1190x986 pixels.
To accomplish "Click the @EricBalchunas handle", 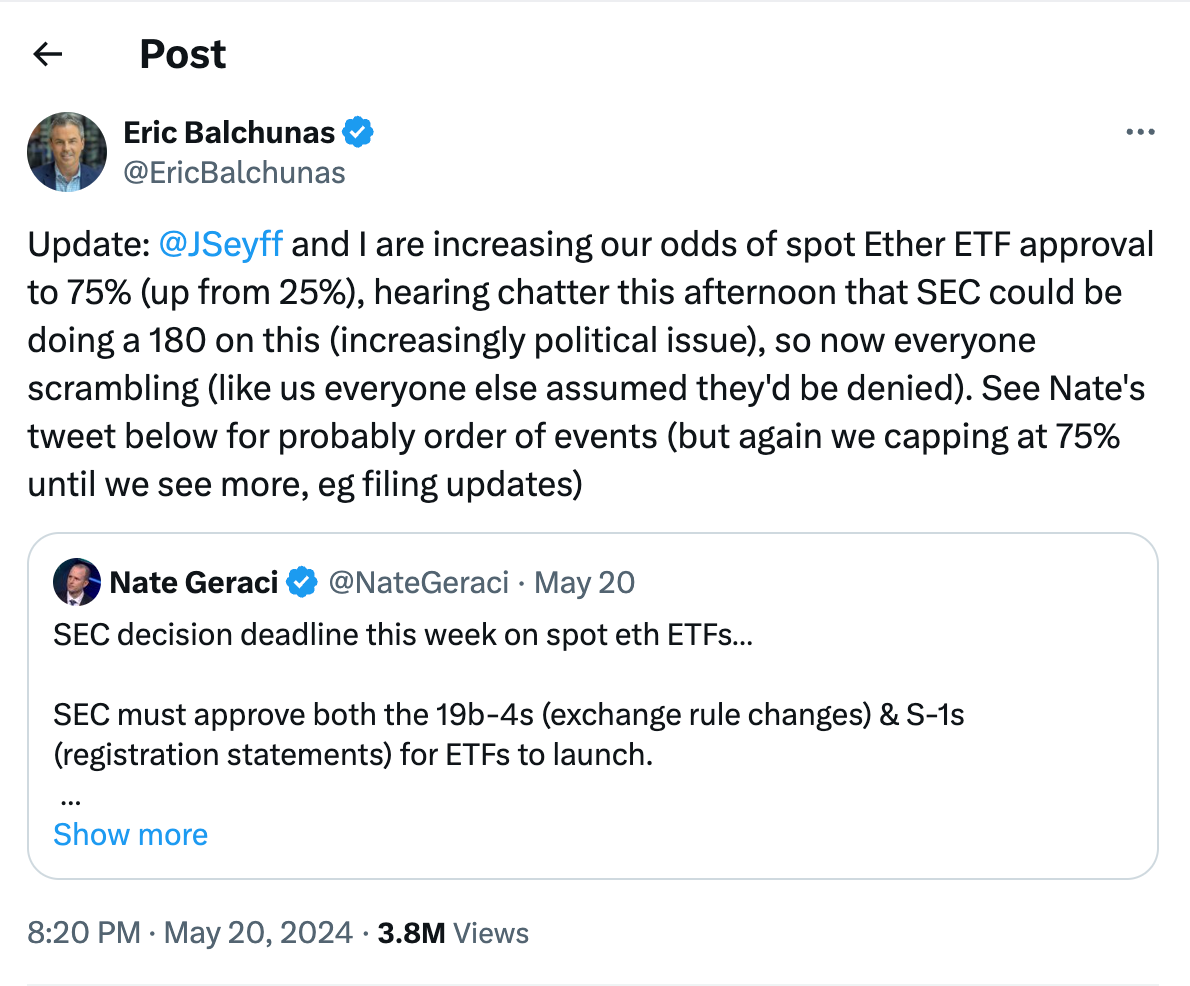I will click(x=235, y=172).
